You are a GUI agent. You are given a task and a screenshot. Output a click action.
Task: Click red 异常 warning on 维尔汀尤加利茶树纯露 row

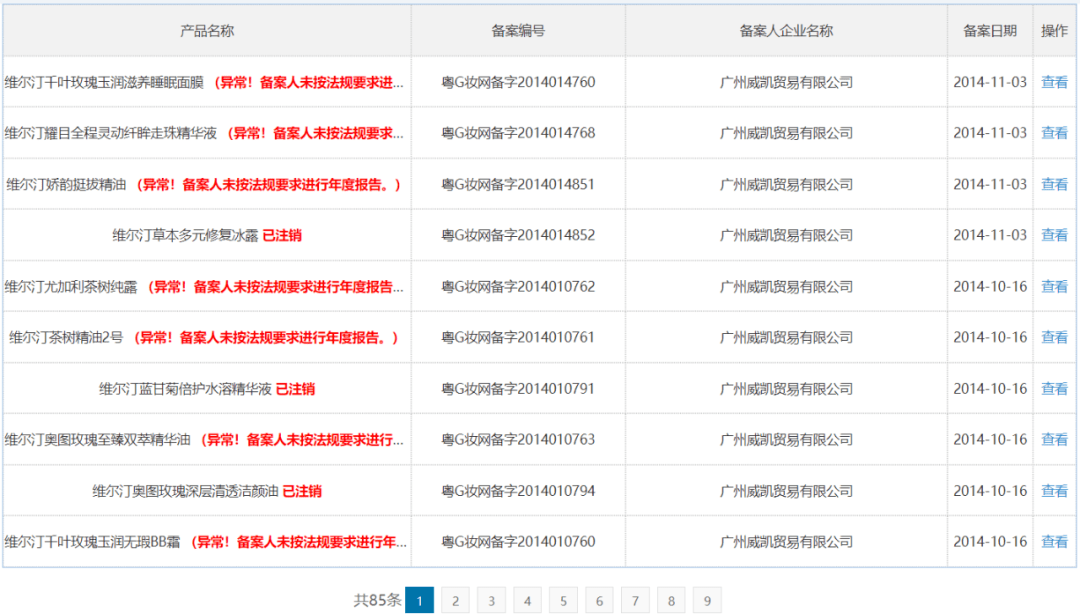point(276,286)
